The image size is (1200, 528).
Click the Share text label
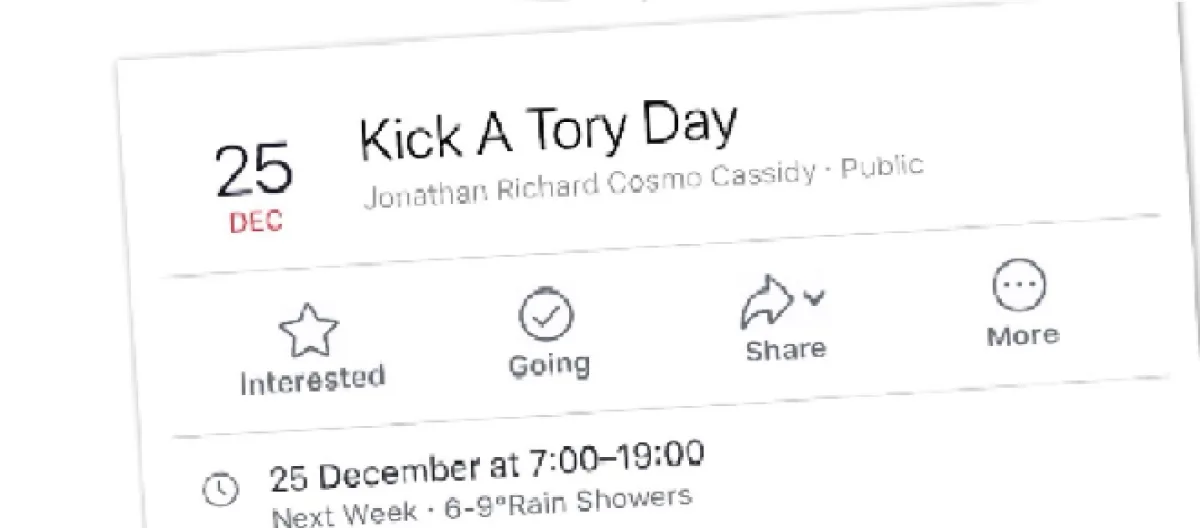tap(786, 350)
